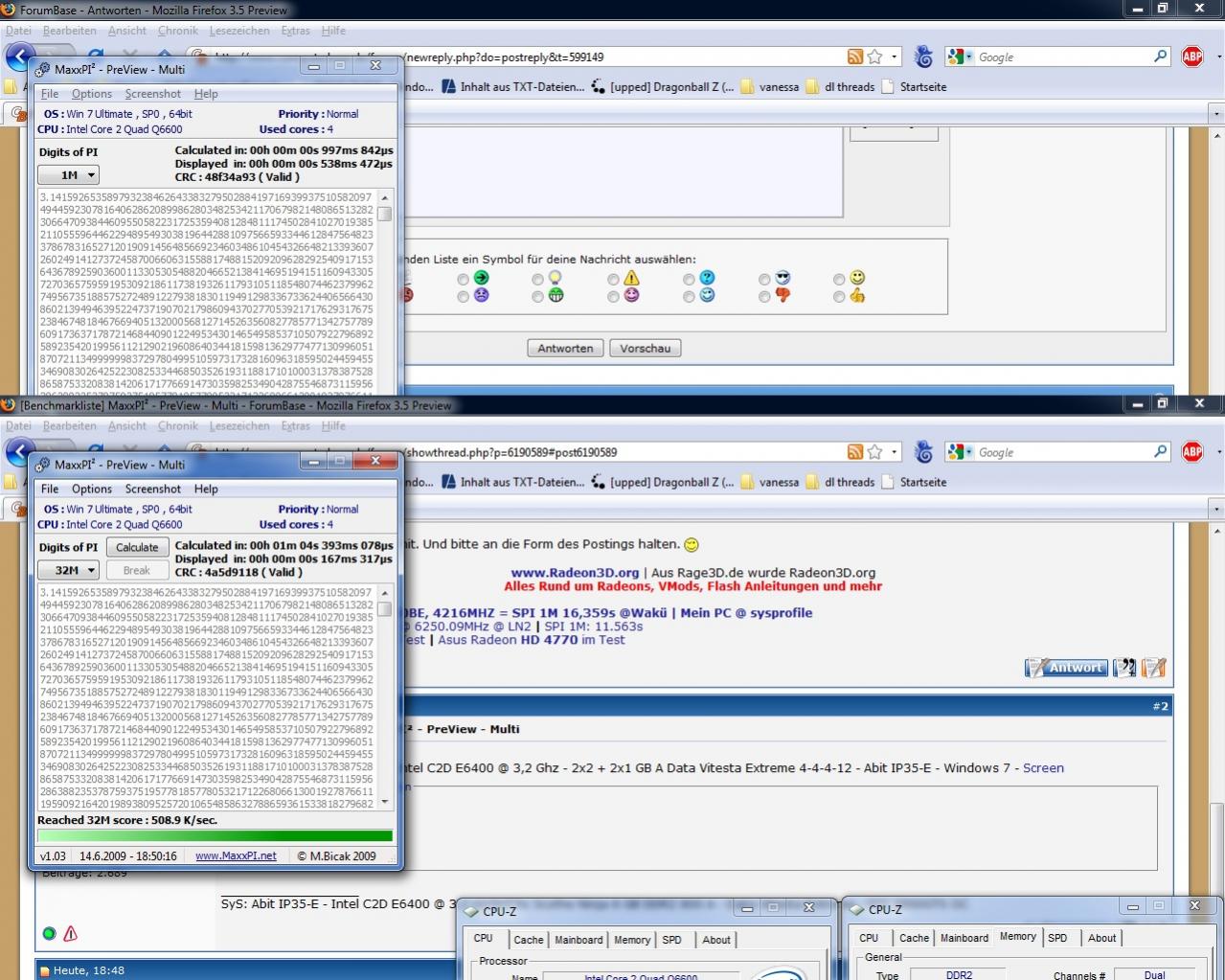Go back in the top Antworten Firefox window
Image resolution: width=1225 pixels, height=980 pixels.
[x=18, y=57]
